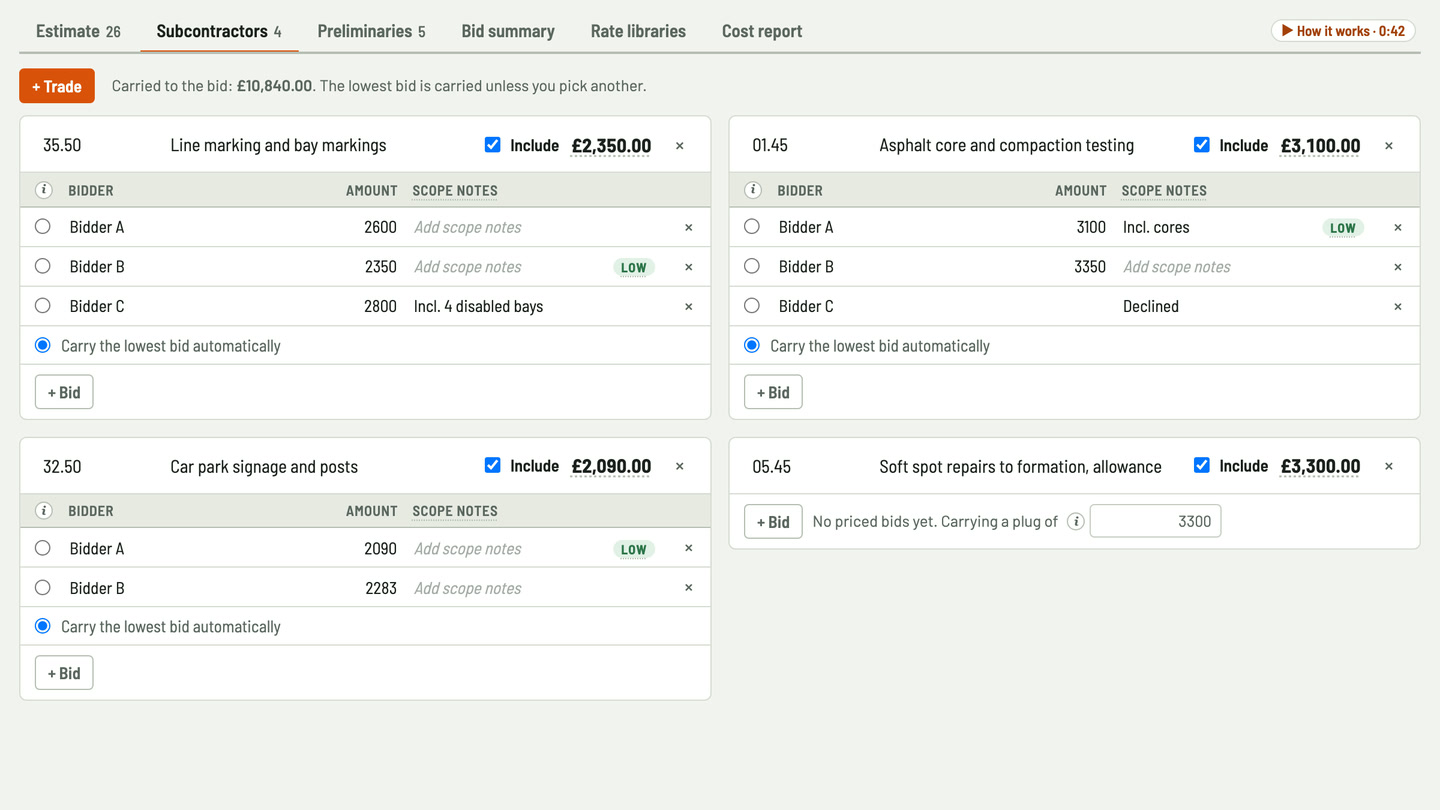Add scope notes for Bidder A line marking
Viewport: 1440px width, 810px height.
tap(508, 227)
